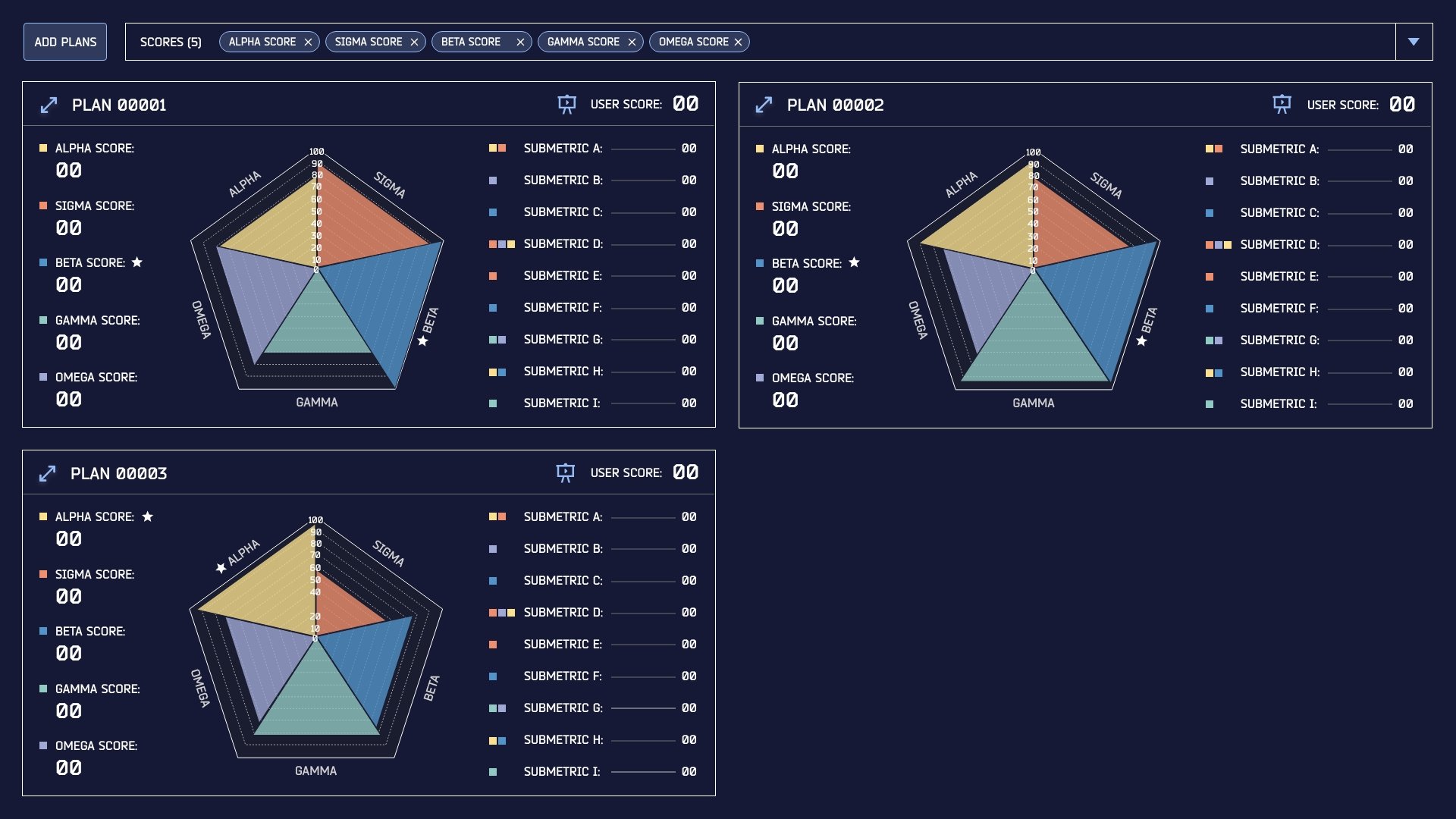The image size is (1456, 819).
Task: Expand the Plan 00003 card
Action: pos(47,473)
